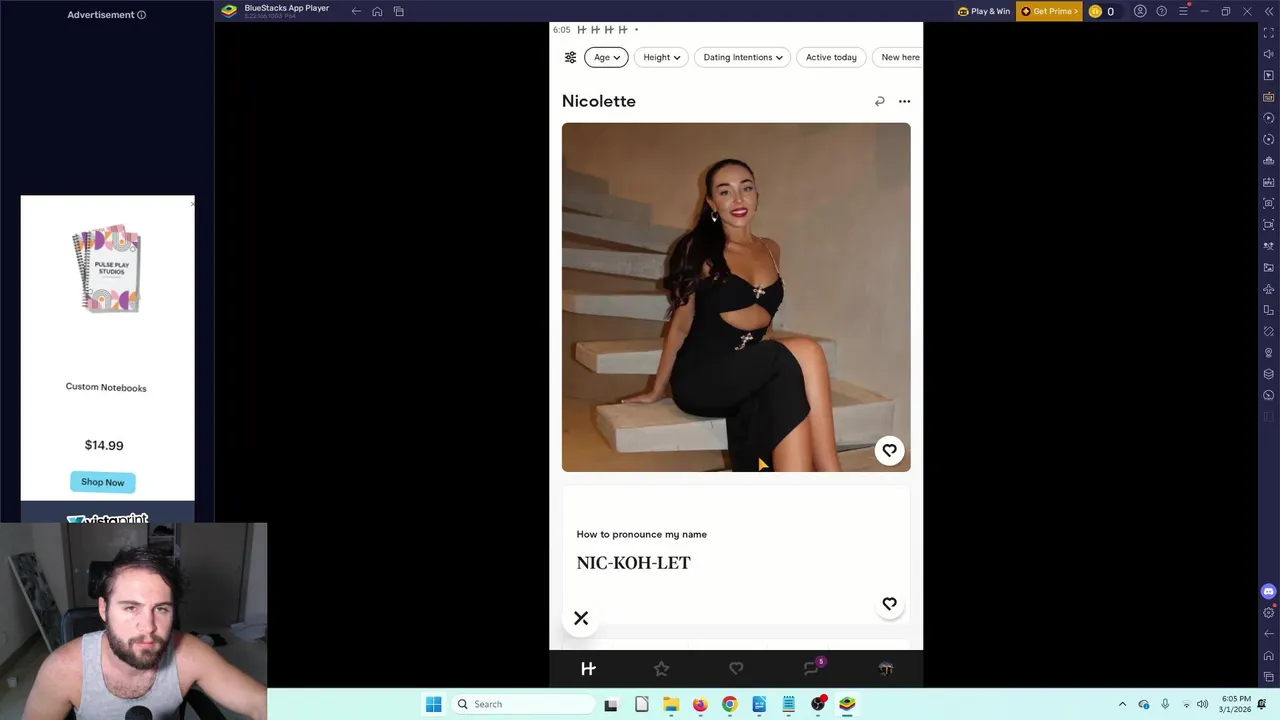Open File Explorer from the taskbar

click(671, 704)
